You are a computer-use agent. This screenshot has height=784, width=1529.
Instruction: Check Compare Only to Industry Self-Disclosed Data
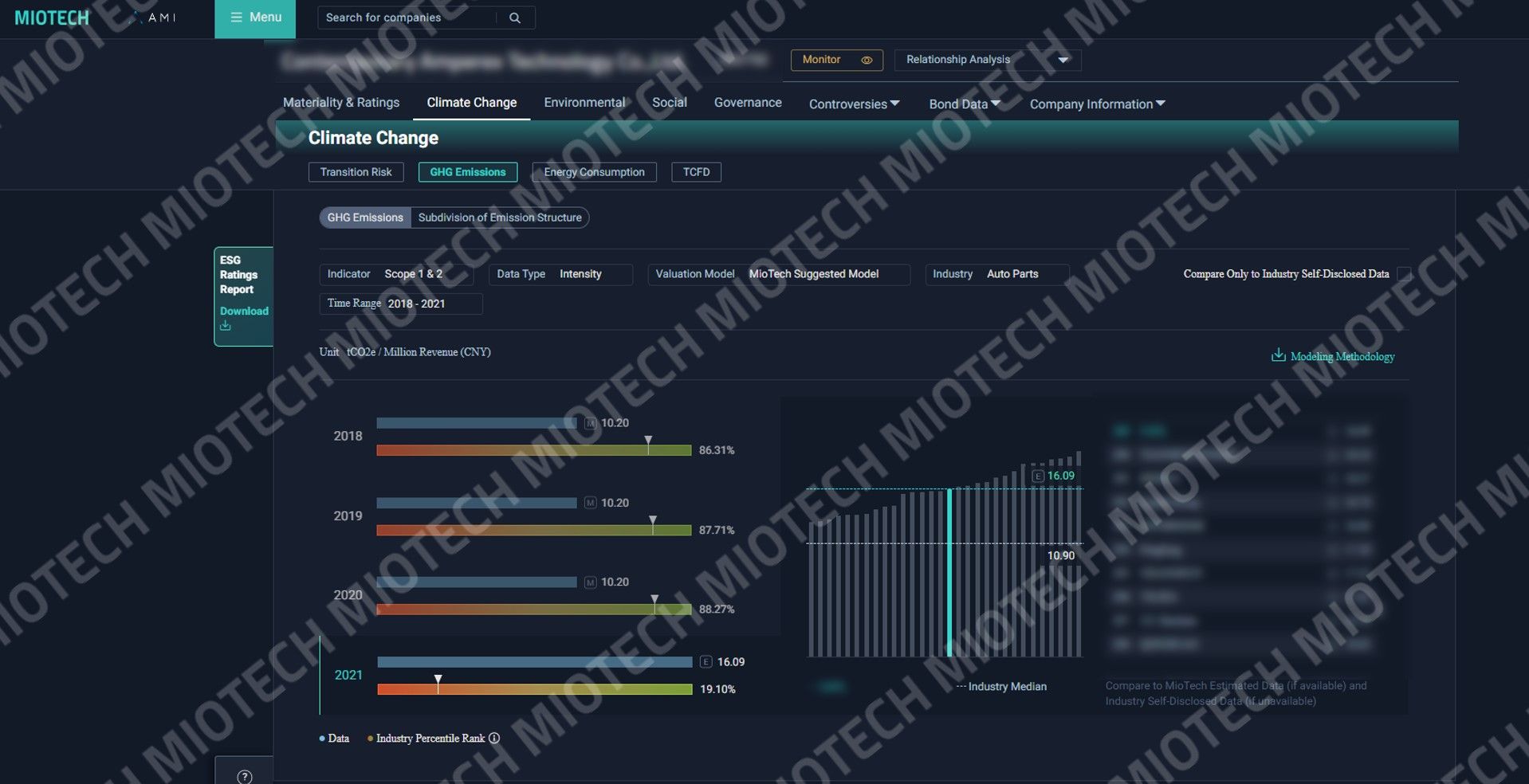[1404, 274]
